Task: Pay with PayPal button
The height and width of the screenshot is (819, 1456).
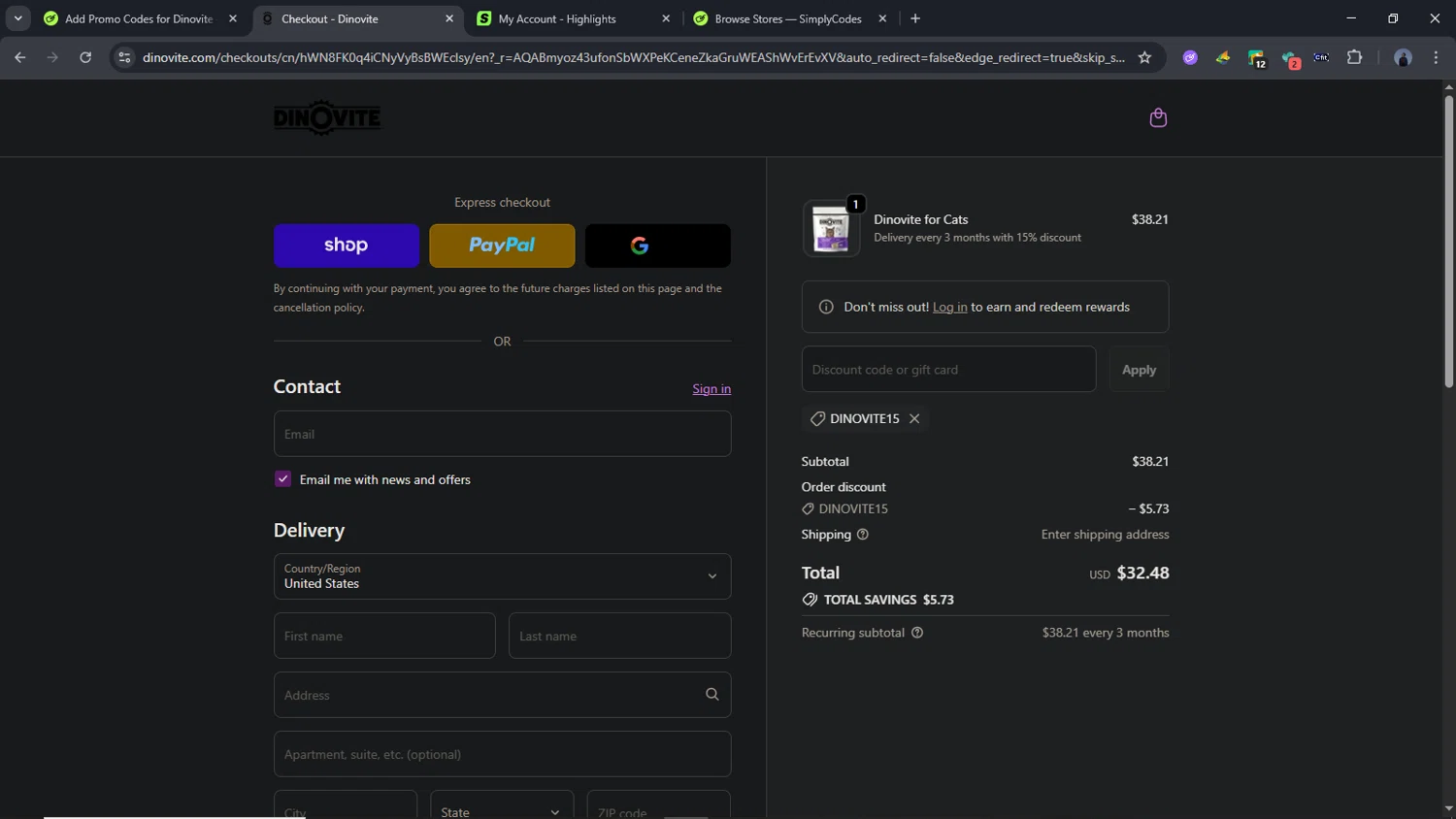Action: click(x=502, y=246)
